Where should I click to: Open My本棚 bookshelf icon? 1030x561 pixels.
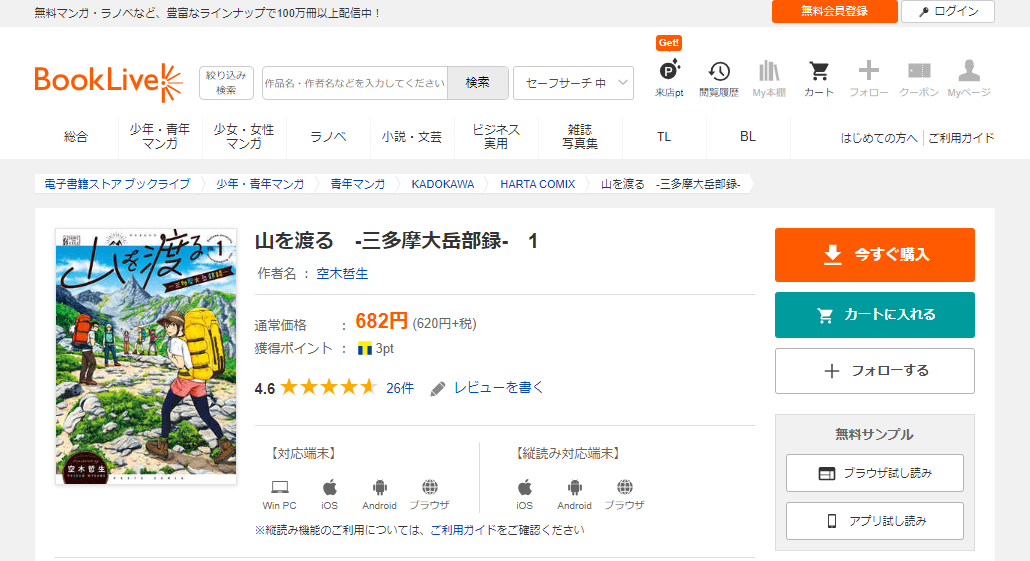pyautogui.click(x=768, y=72)
